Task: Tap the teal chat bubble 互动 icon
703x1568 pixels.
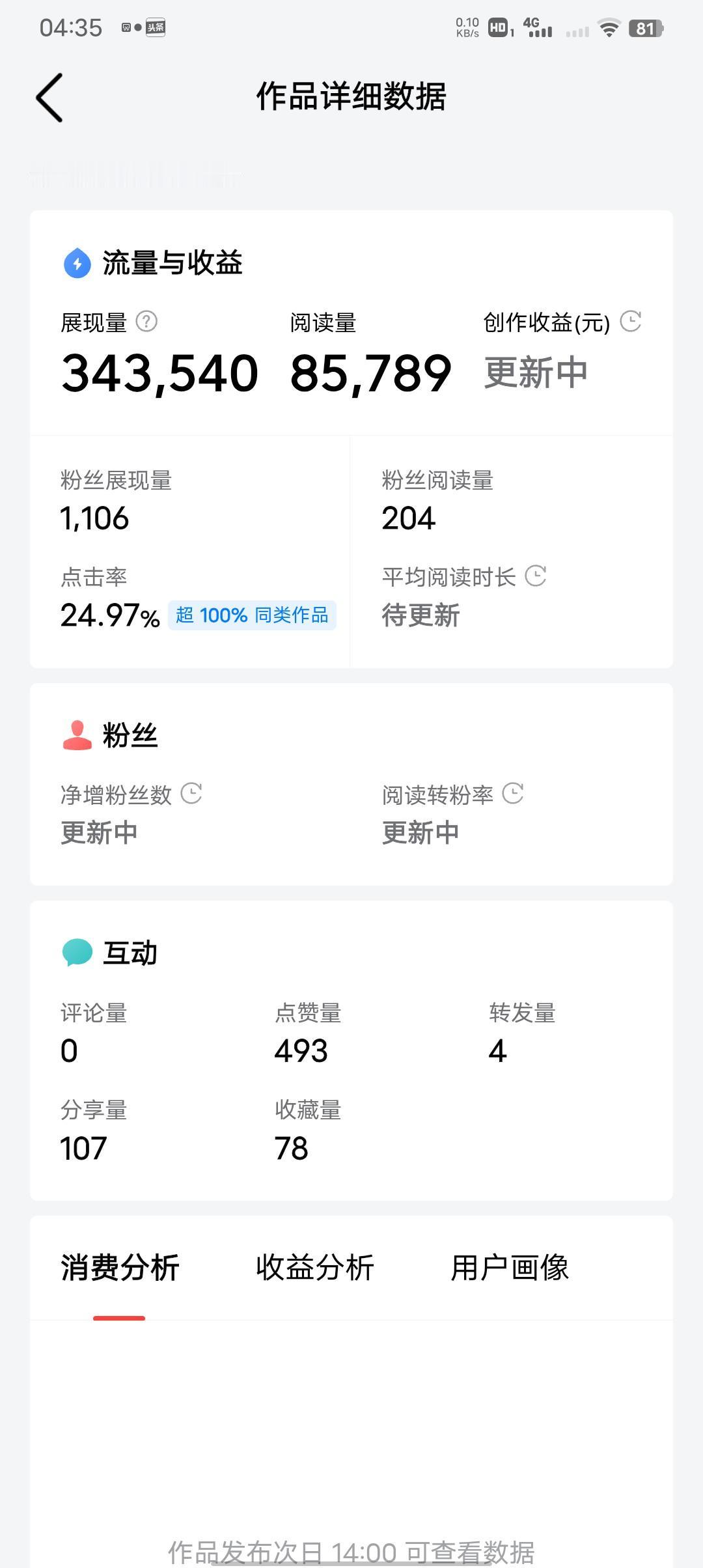Action: 77,953
